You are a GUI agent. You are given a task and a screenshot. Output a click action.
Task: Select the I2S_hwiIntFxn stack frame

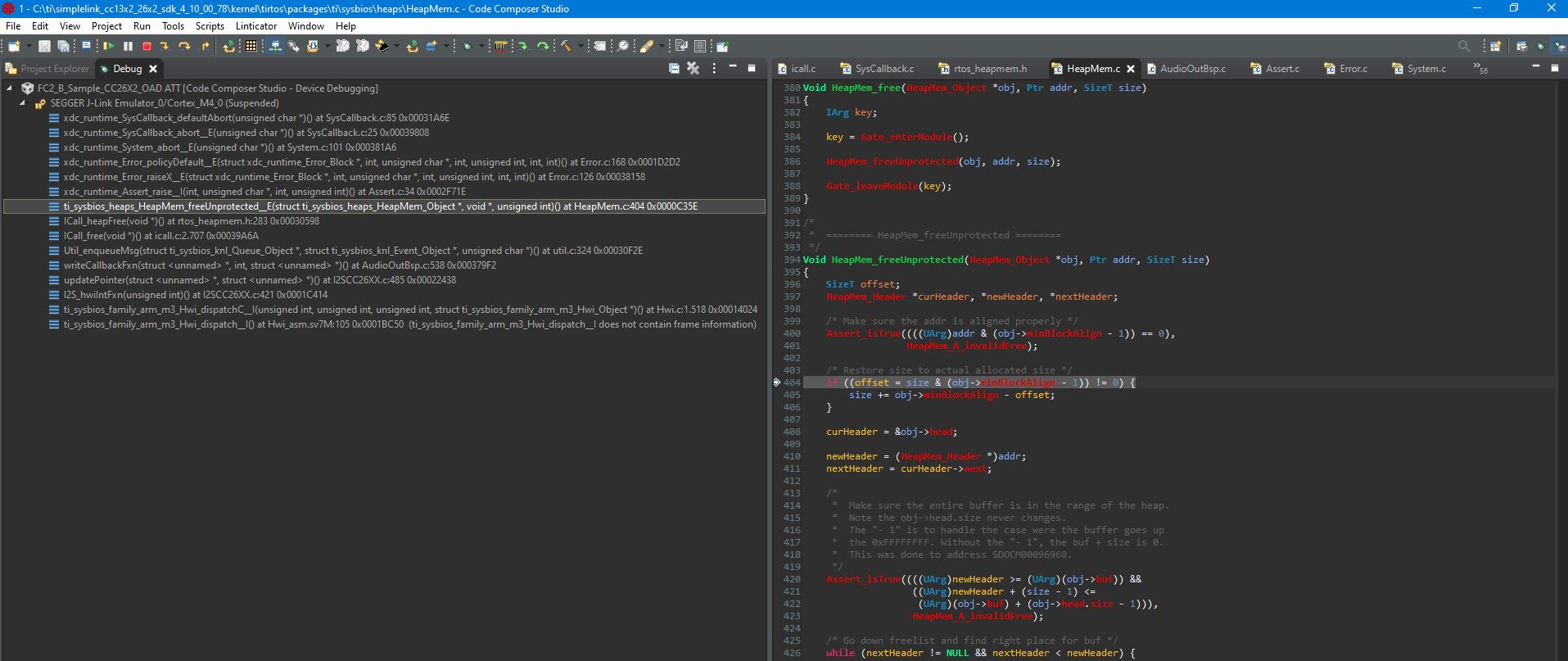(195, 295)
